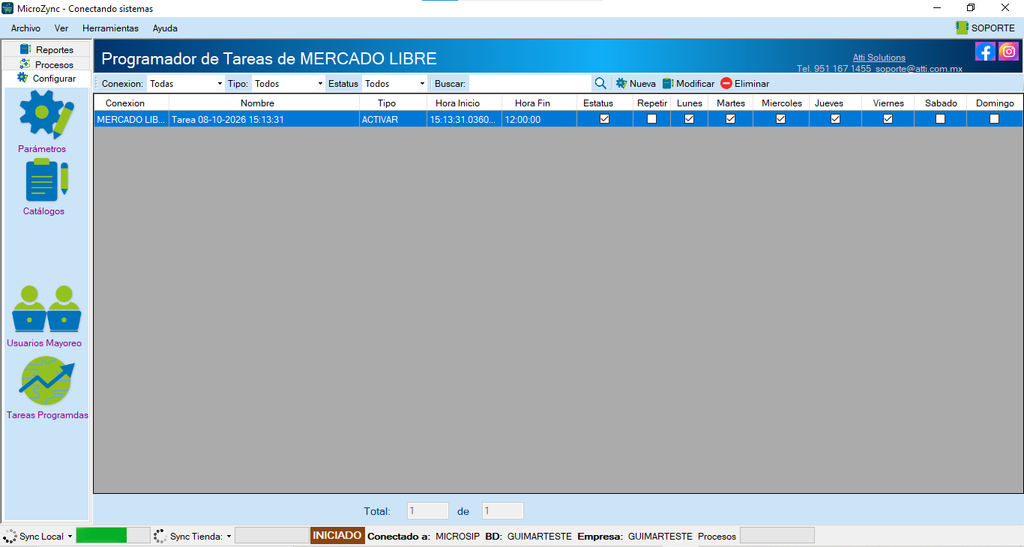
Task: Click the green Sync Local progress bar
Action: point(112,536)
